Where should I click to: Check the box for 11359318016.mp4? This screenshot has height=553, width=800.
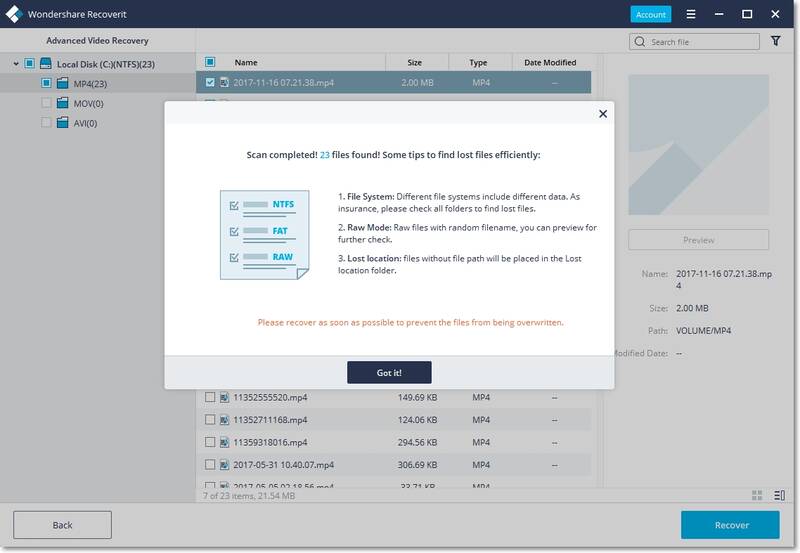pos(210,442)
